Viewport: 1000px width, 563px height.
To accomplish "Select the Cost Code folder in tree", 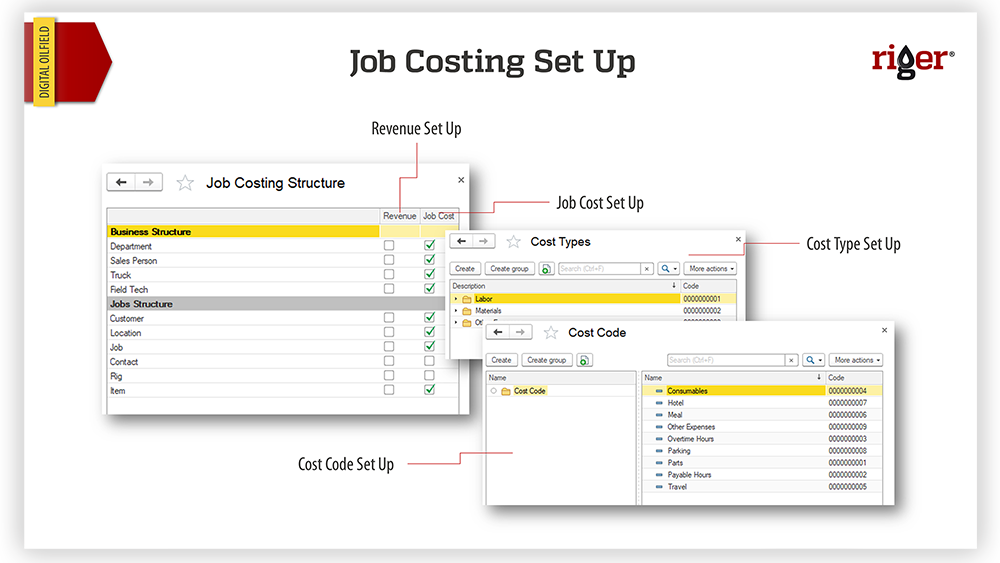I will 529,391.
